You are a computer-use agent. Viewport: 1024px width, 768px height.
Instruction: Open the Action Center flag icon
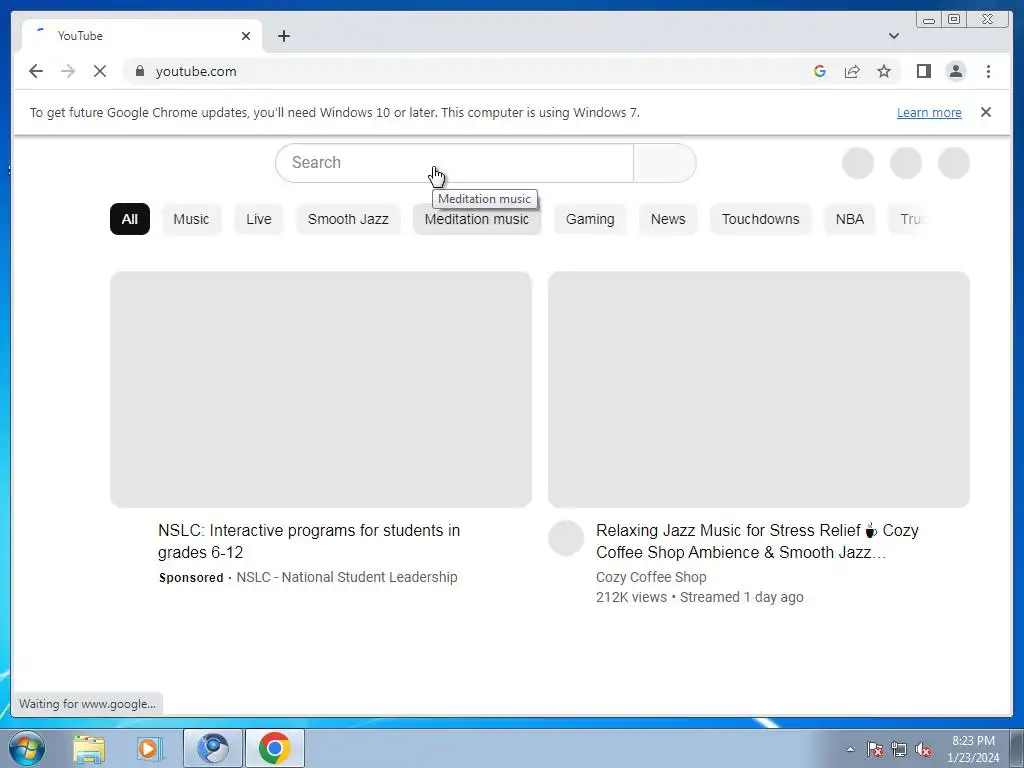point(875,749)
